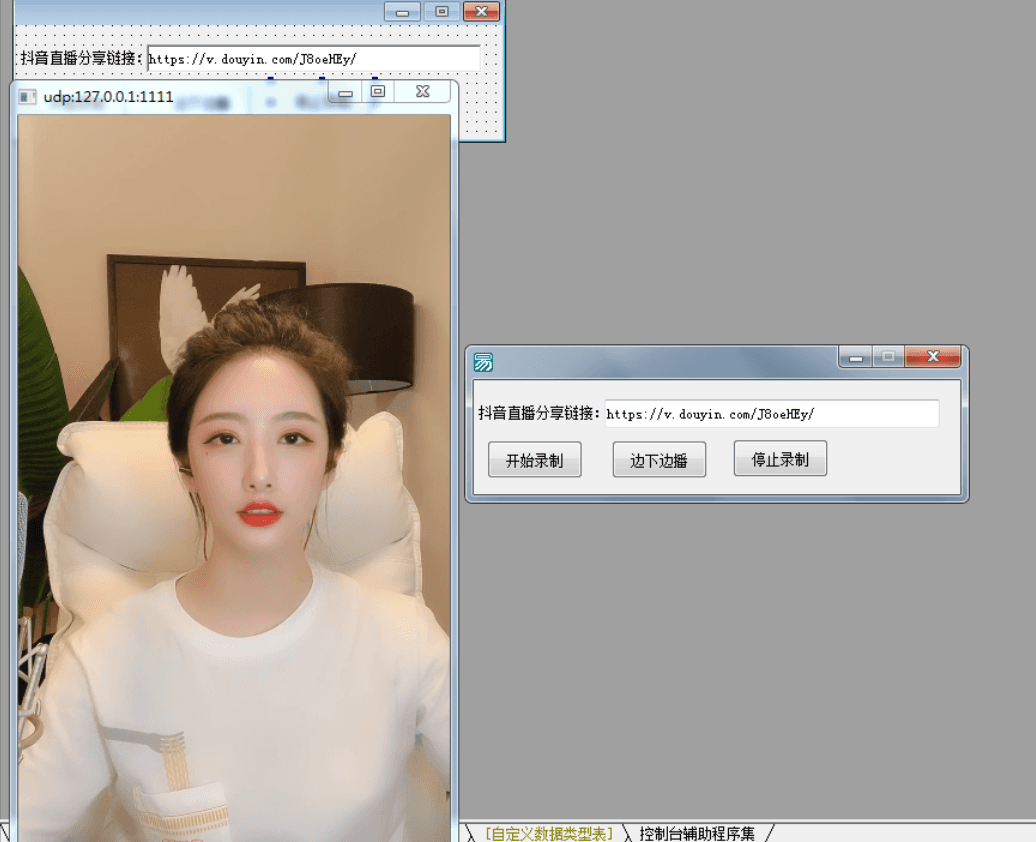Start recording with the 开始录制 button

coord(534,459)
